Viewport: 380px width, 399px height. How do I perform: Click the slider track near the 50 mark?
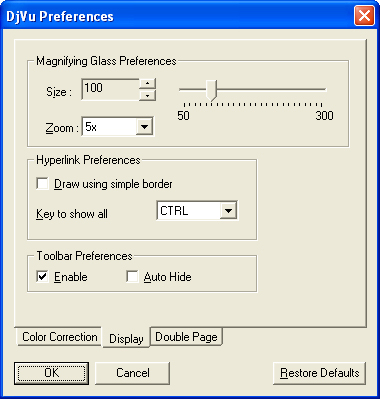185,89
